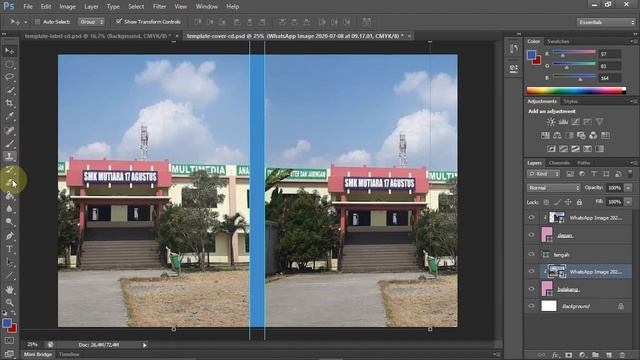The width and height of the screenshot is (640, 360).
Task: Select the Dodge tool
Action: 9,222
